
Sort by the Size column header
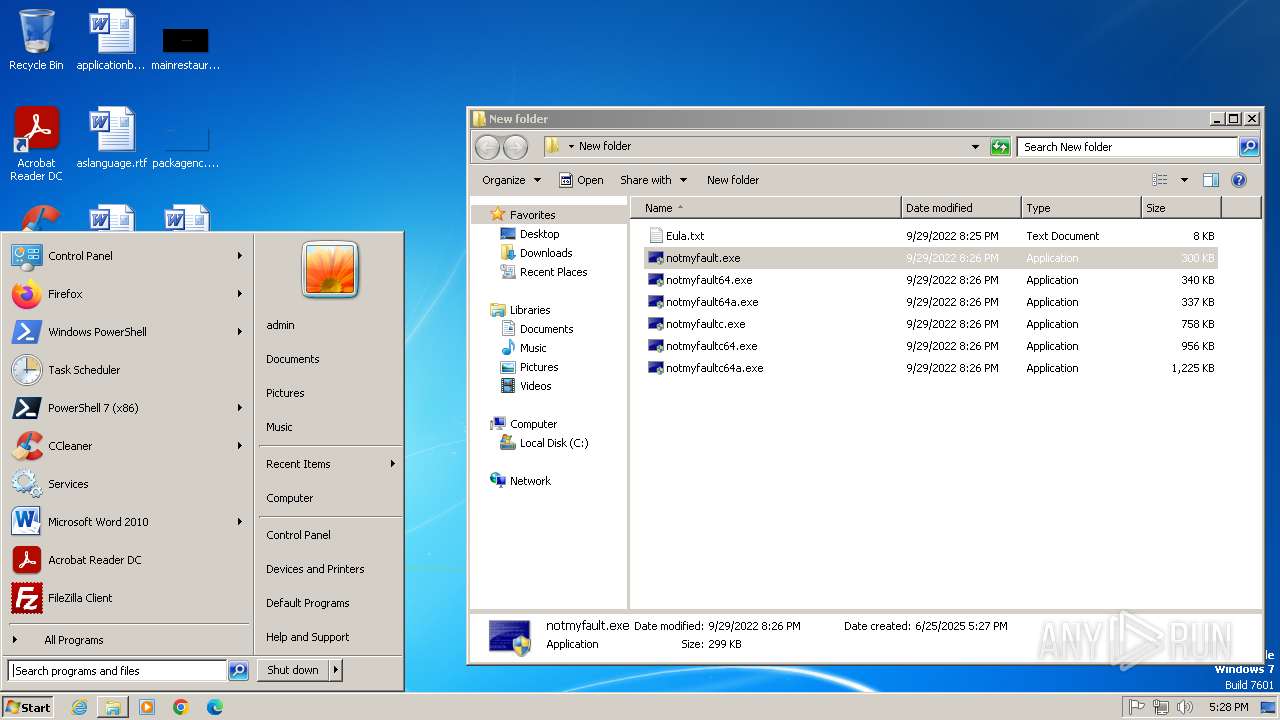(x=1181, y=208)
